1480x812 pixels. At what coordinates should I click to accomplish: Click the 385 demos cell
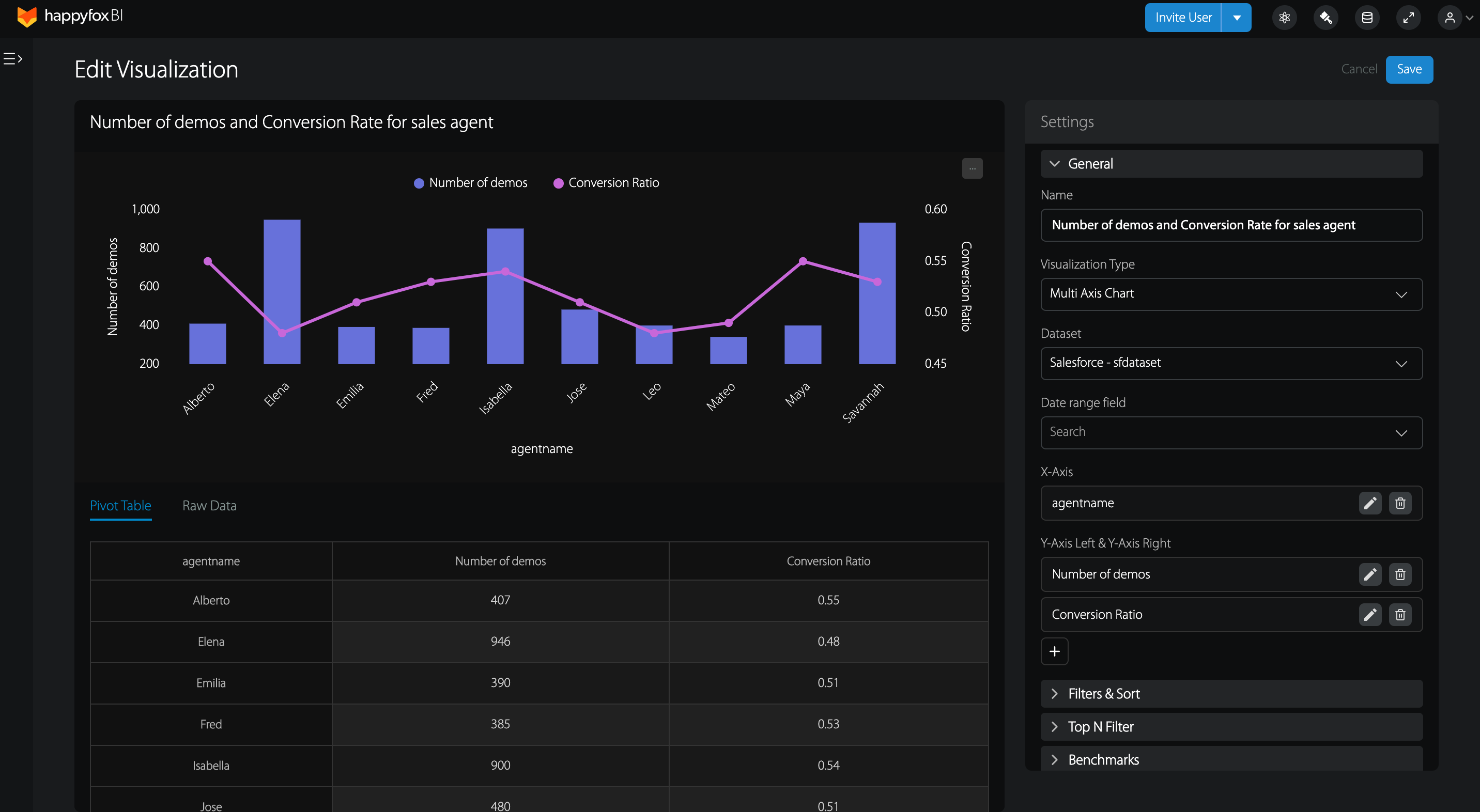(x=500, y=724)
